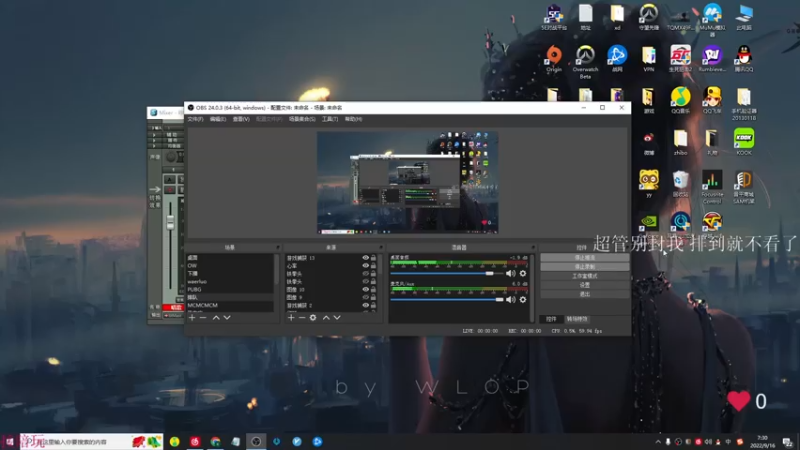Toggle visibility eye for source 心率

(365, 266)
